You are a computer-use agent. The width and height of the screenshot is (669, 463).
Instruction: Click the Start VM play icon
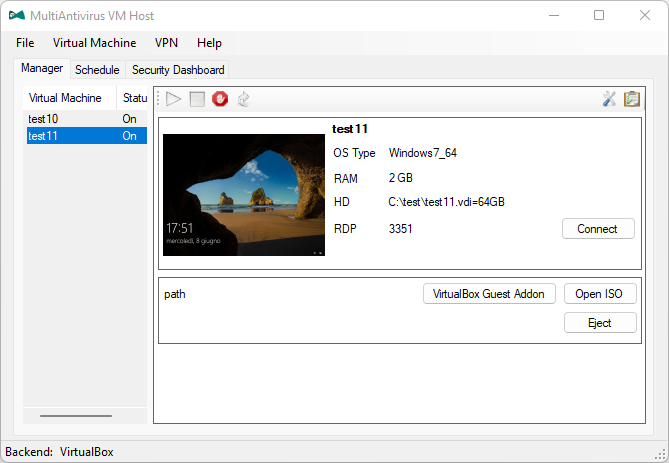[x=173, y=99]
